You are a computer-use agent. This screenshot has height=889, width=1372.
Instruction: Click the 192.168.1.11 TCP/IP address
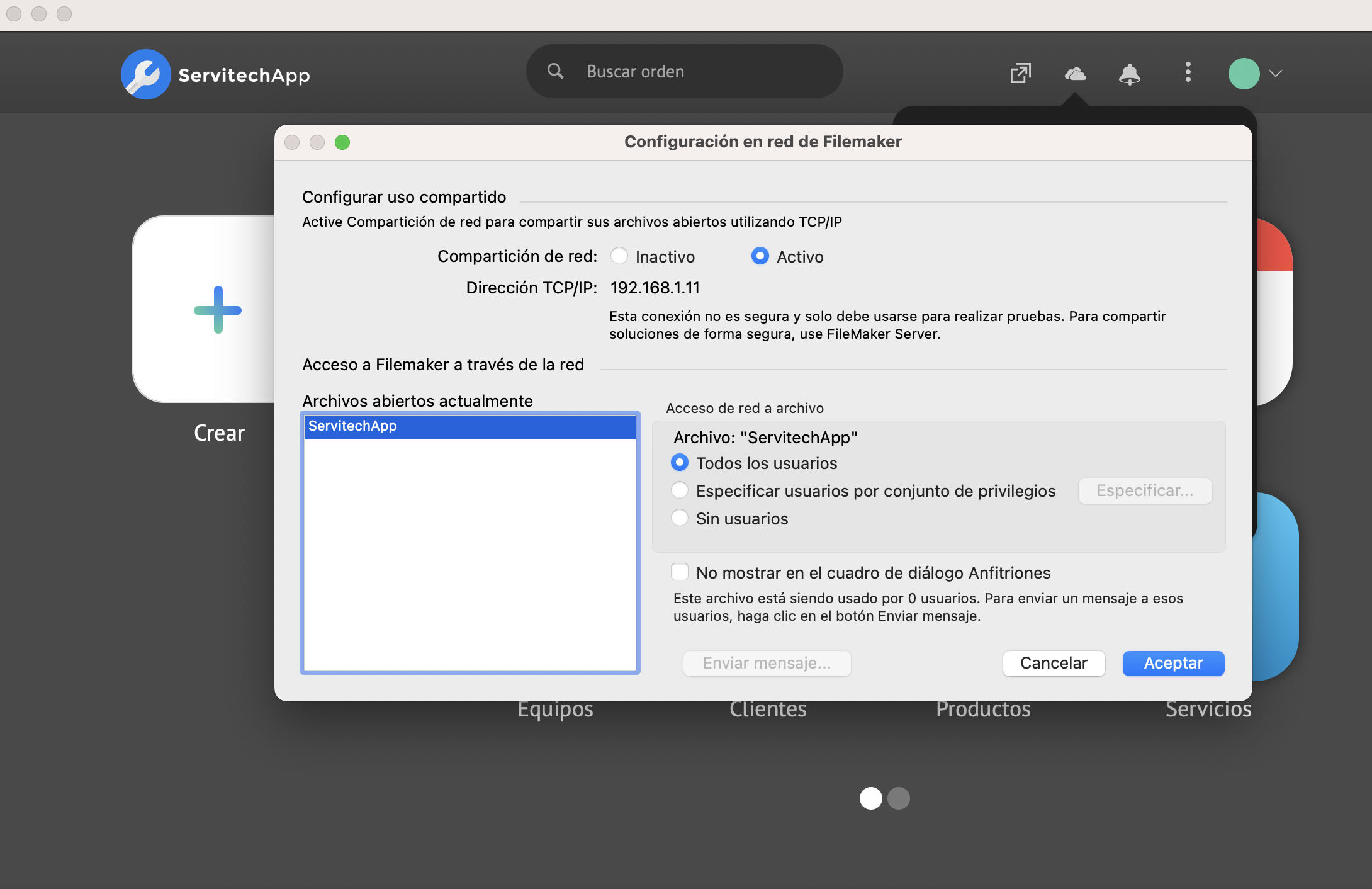655,288
